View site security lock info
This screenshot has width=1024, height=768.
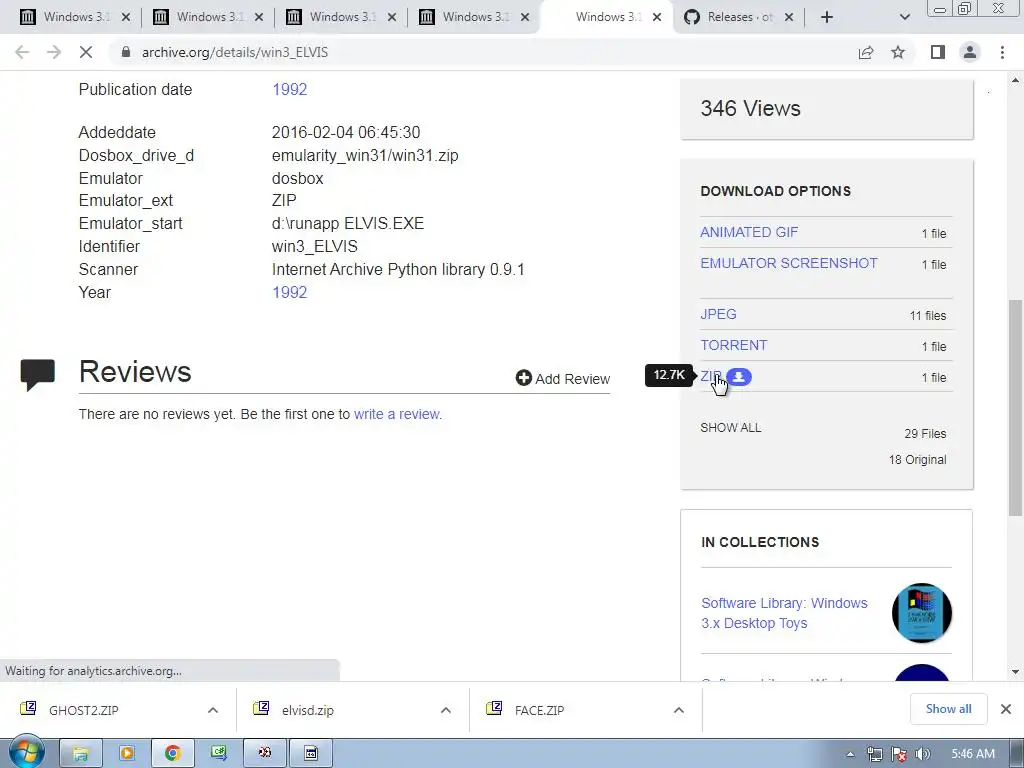126,52
